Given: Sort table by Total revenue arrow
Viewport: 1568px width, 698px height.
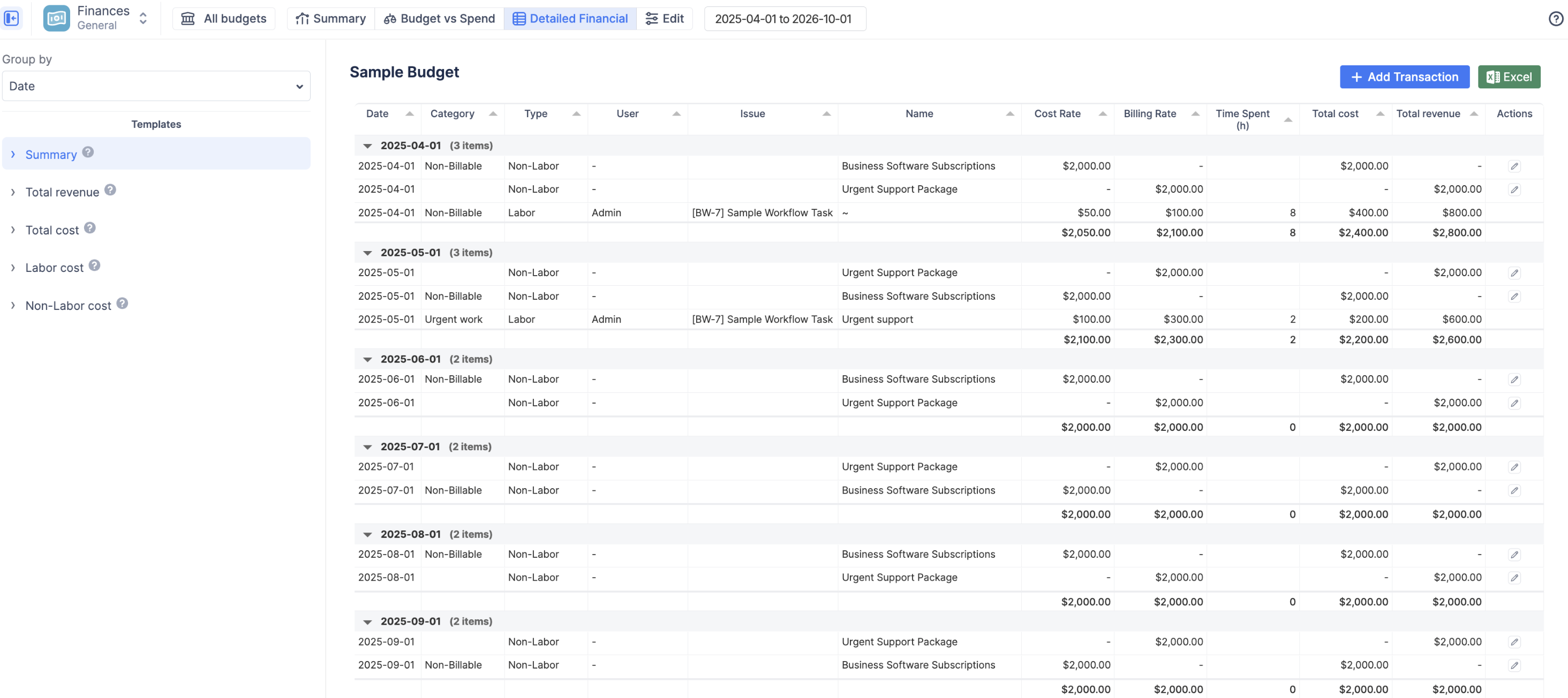Looking at the screenshot, I should (x=1474, y=114).
